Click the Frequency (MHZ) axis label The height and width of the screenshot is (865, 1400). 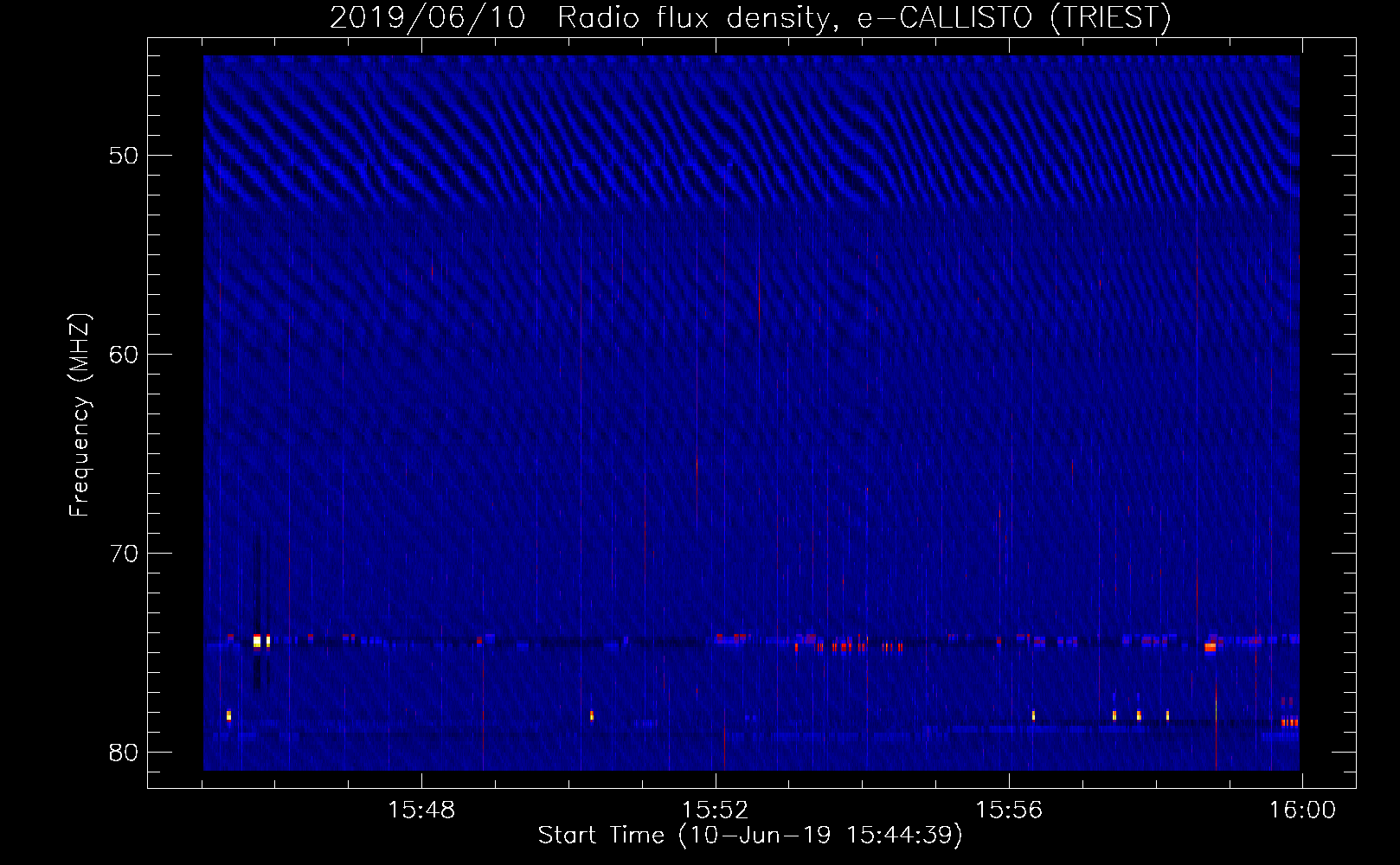(x=80, y=415)
